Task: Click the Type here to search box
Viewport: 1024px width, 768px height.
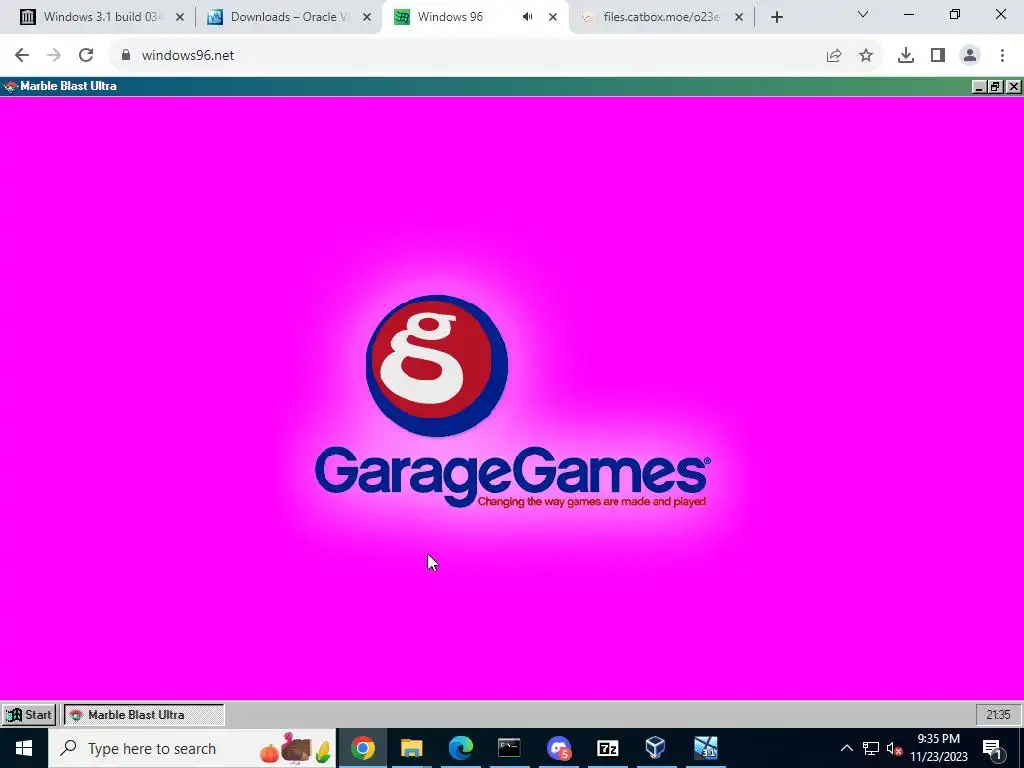Action: 192,748
